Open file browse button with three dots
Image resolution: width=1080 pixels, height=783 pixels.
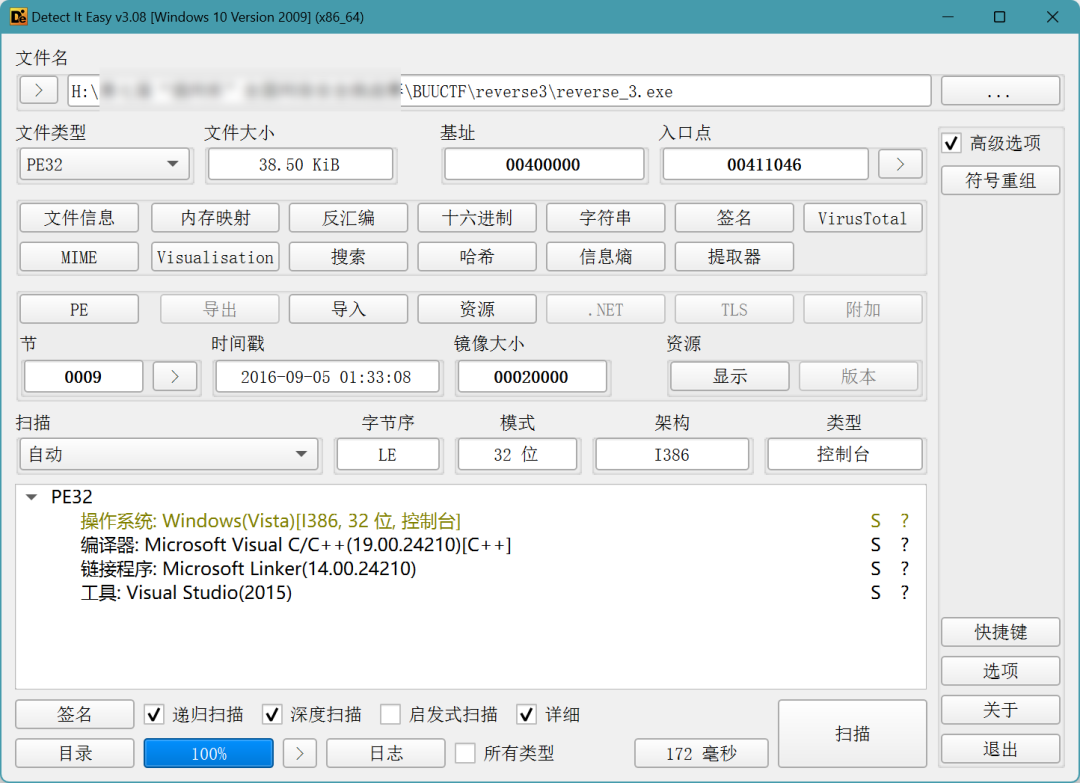(x=999, y=90)
